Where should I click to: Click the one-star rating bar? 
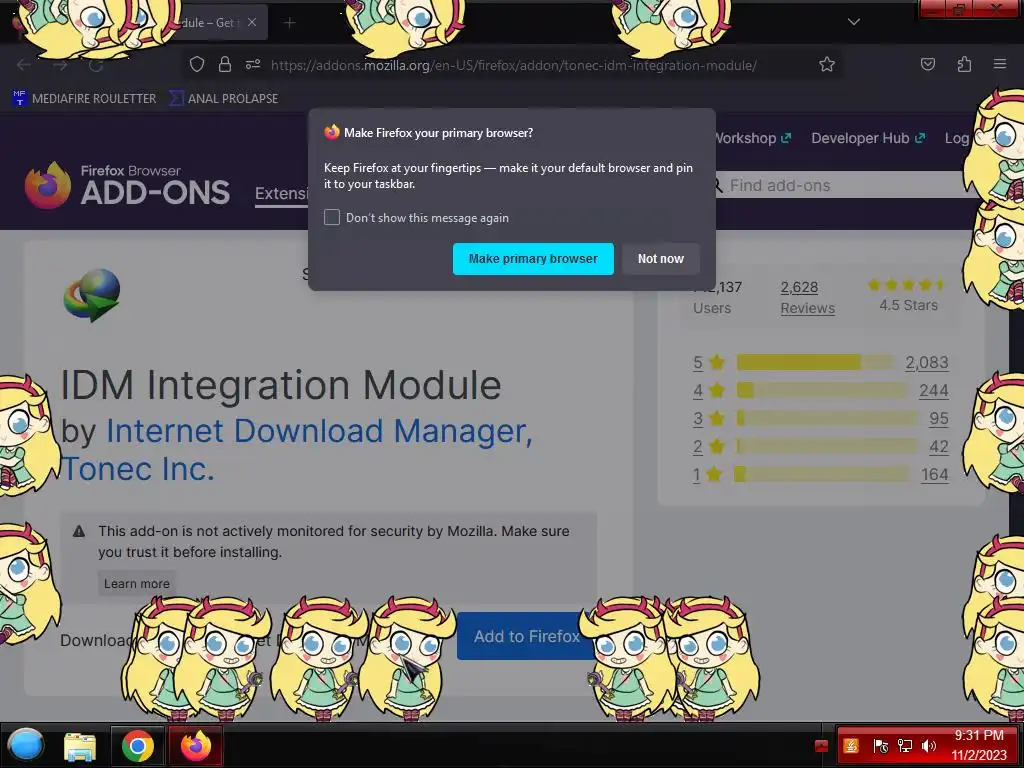tap(822, 474)
